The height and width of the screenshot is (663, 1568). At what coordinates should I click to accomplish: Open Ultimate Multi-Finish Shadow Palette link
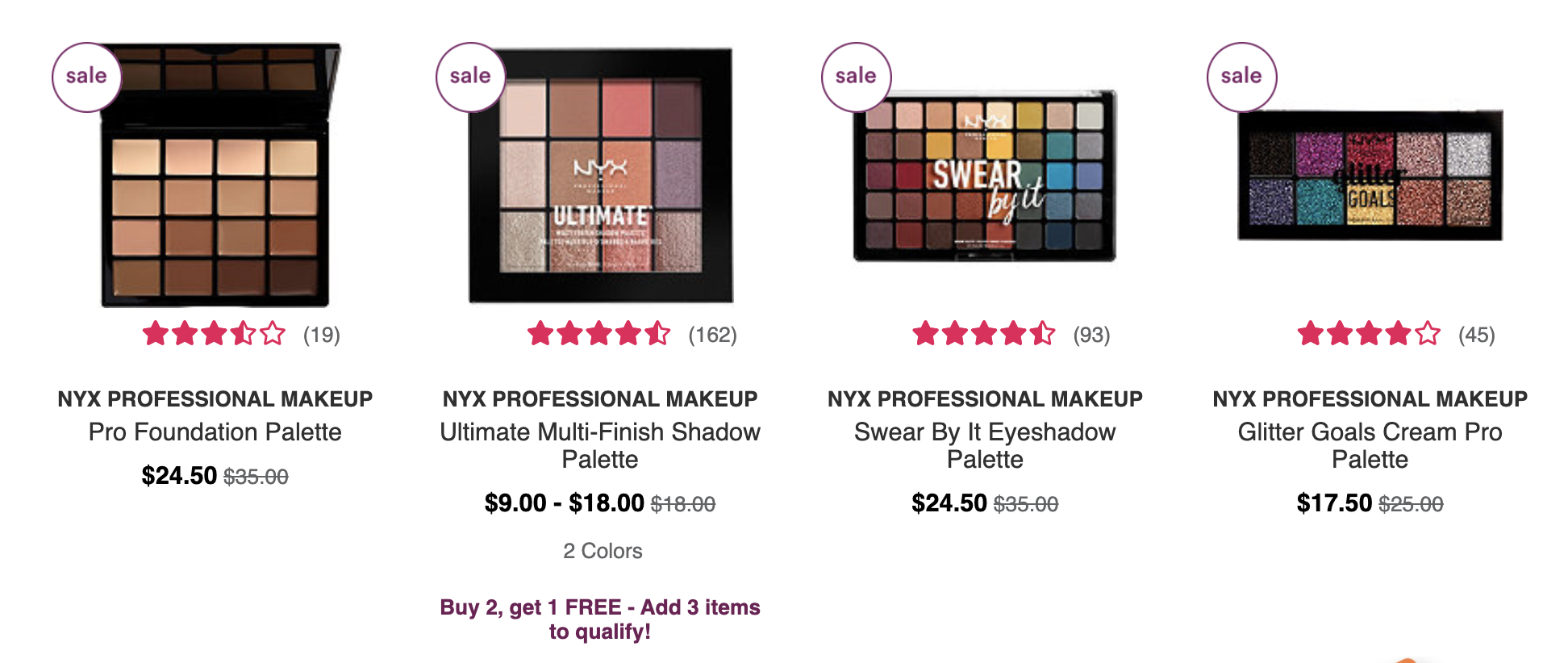600,446
